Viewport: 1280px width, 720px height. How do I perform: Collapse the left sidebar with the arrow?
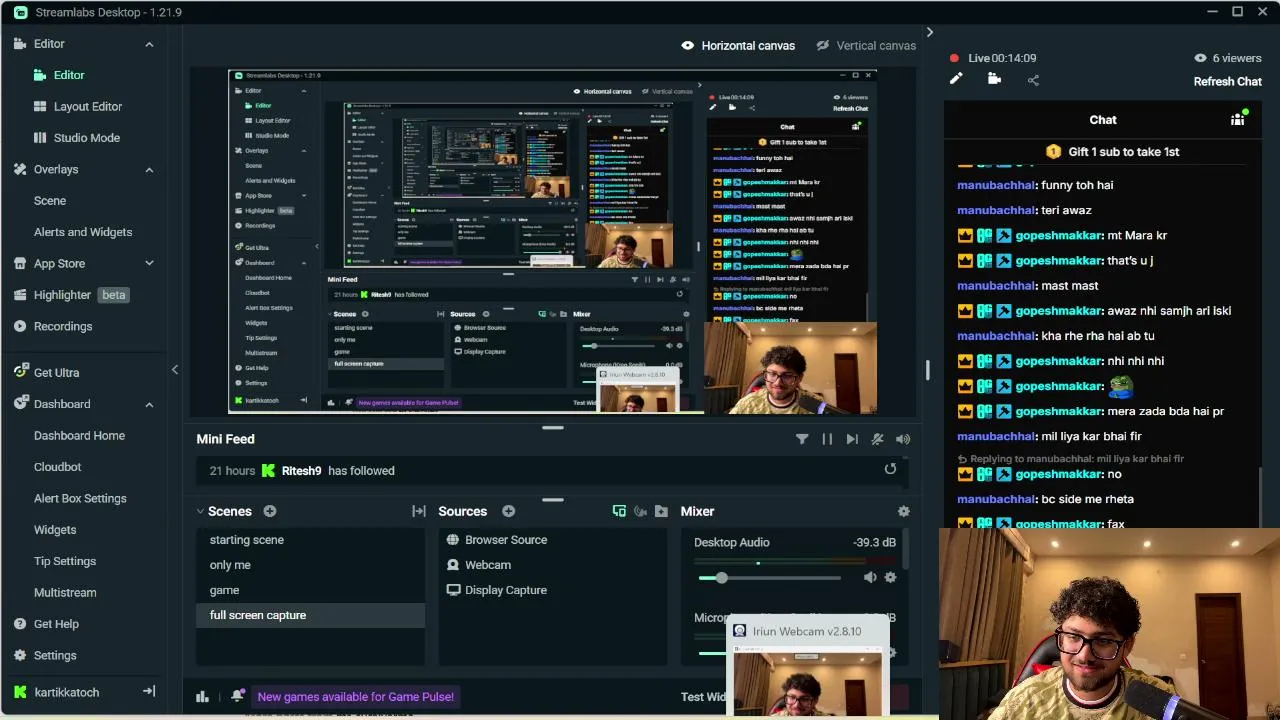tap(175, 370)
